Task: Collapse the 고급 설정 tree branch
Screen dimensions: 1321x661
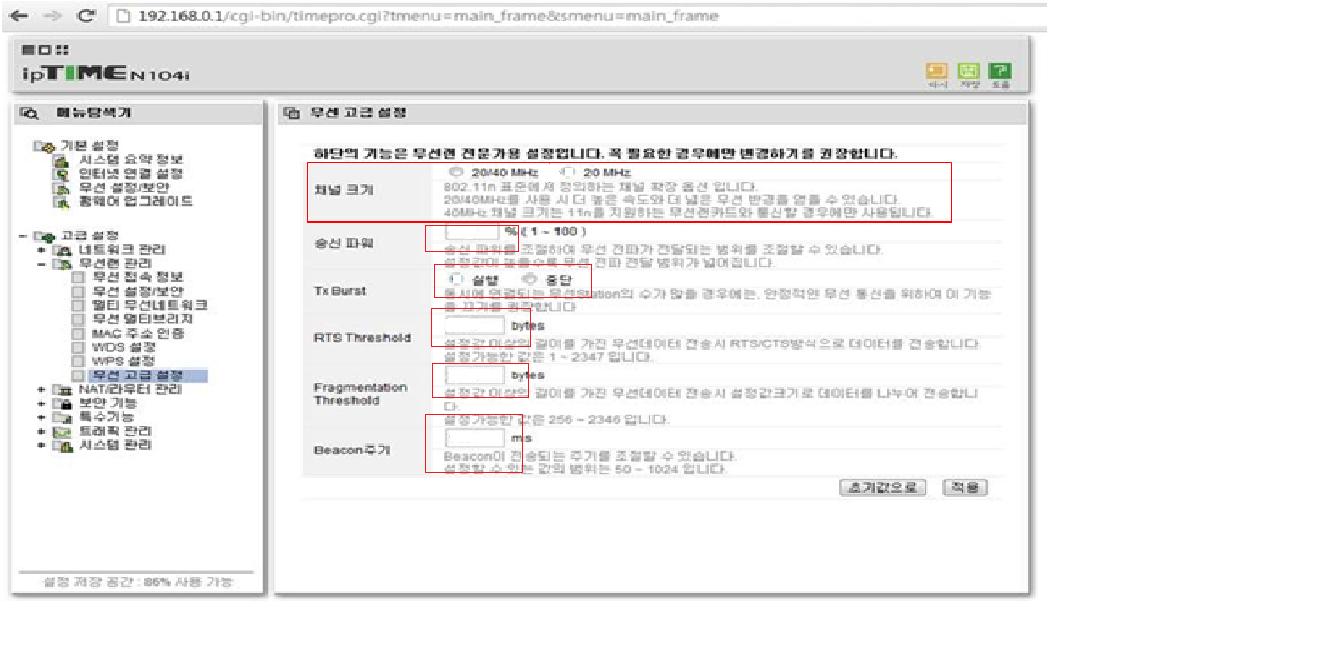Action: 22,236
